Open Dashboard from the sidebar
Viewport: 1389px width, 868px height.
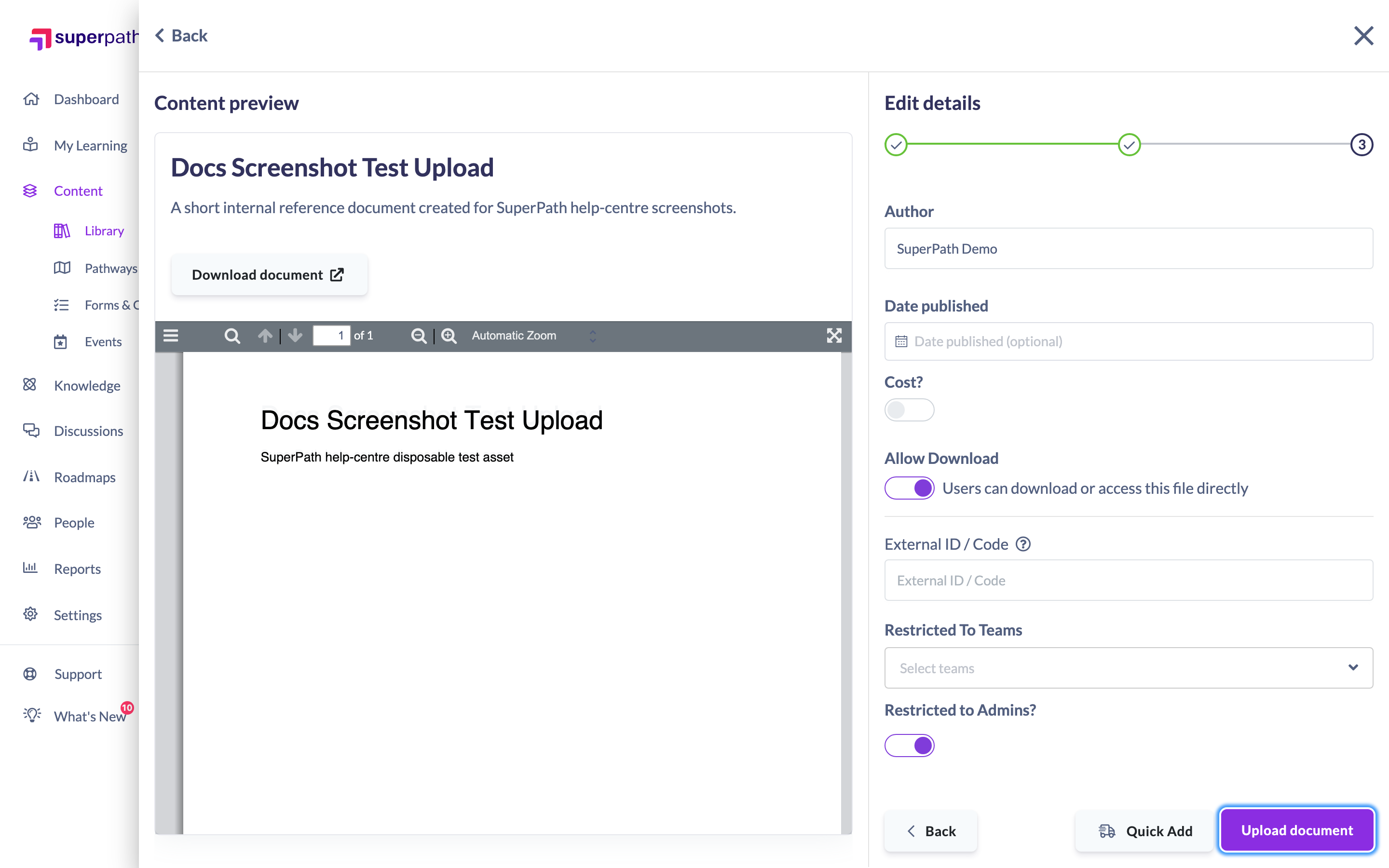point(71,99)
